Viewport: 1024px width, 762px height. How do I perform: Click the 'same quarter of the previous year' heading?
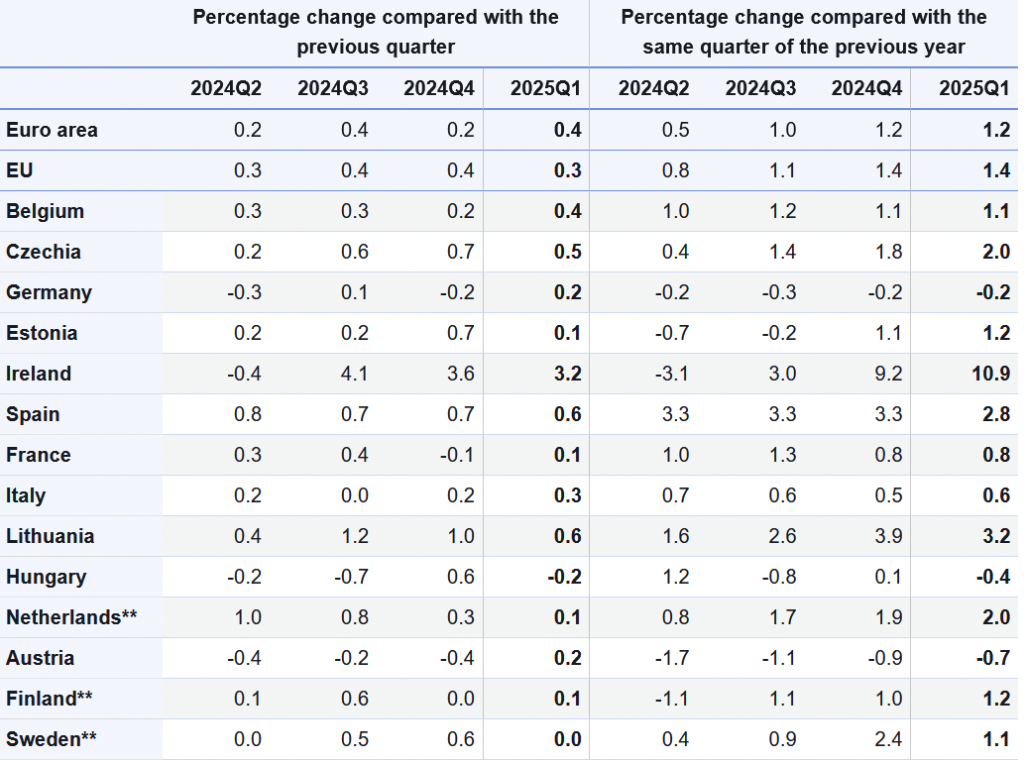(803, 32)
